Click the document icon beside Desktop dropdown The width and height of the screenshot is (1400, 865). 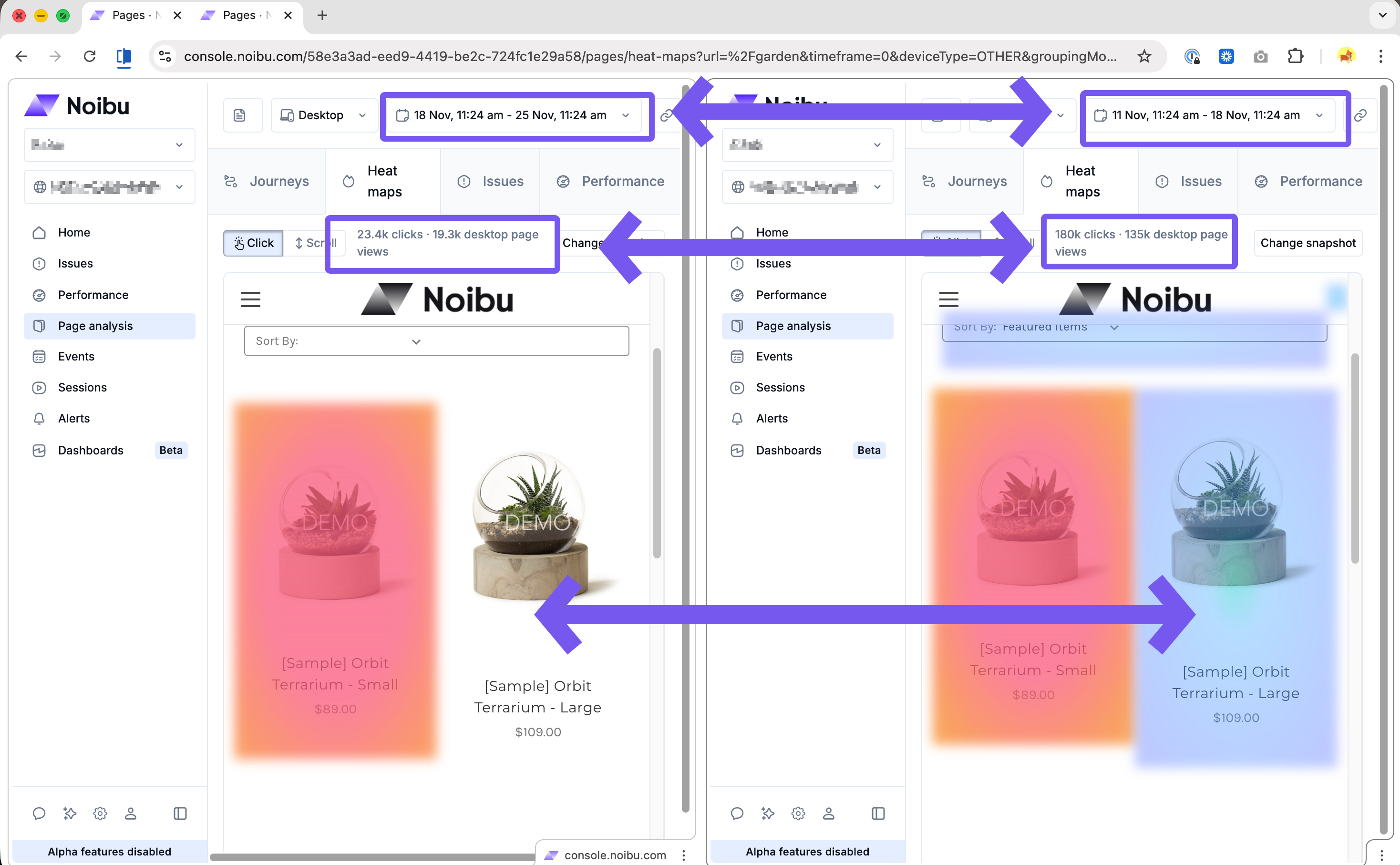pos(240,115)
